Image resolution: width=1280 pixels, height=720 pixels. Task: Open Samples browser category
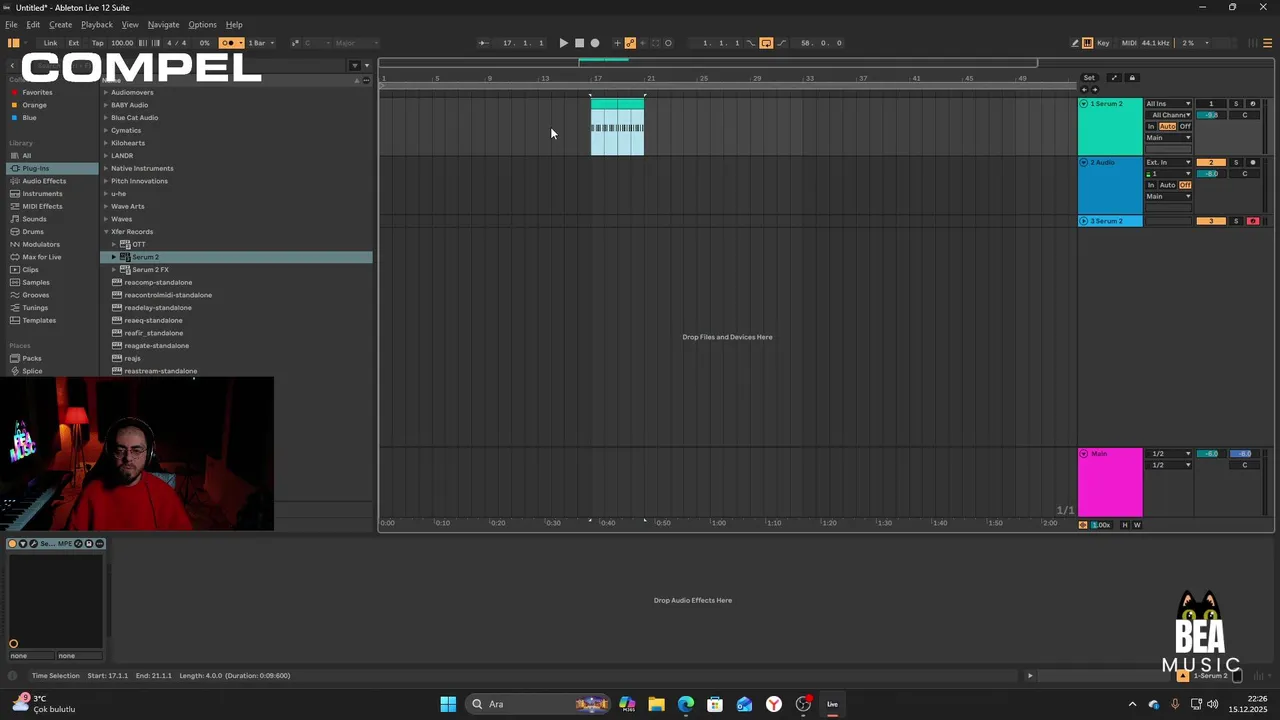click(x=36, y=282)
